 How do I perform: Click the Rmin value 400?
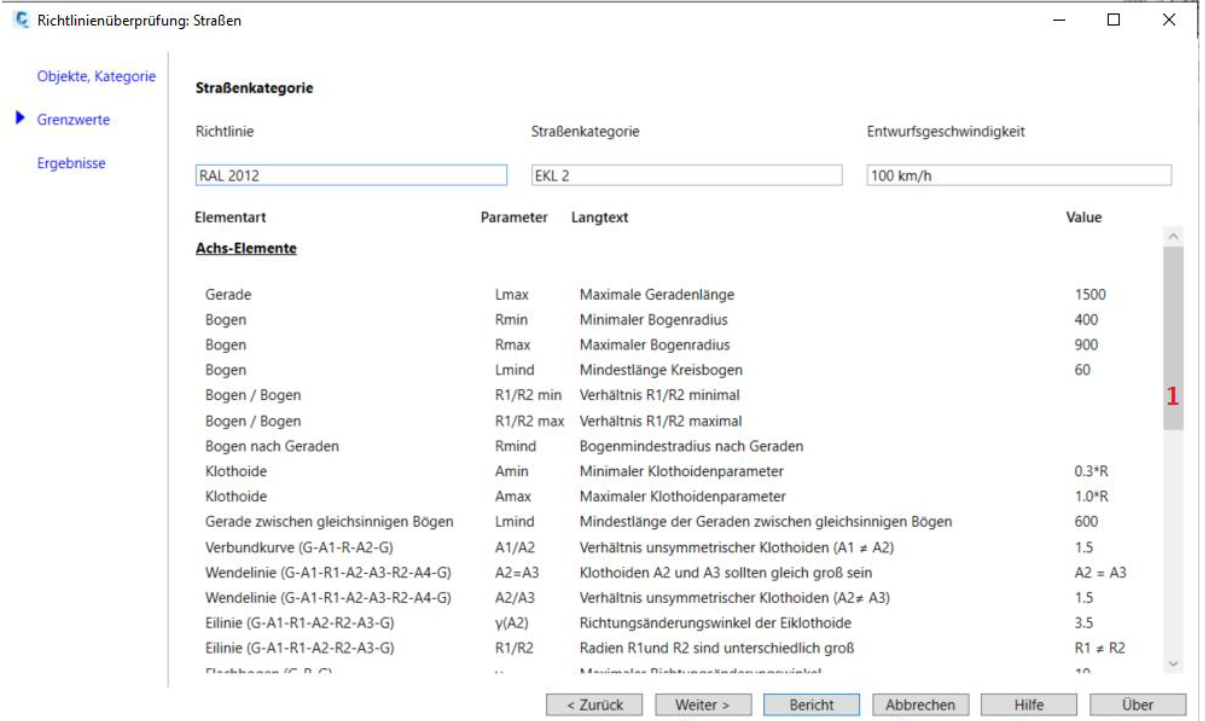click(x=1086, y=320)
